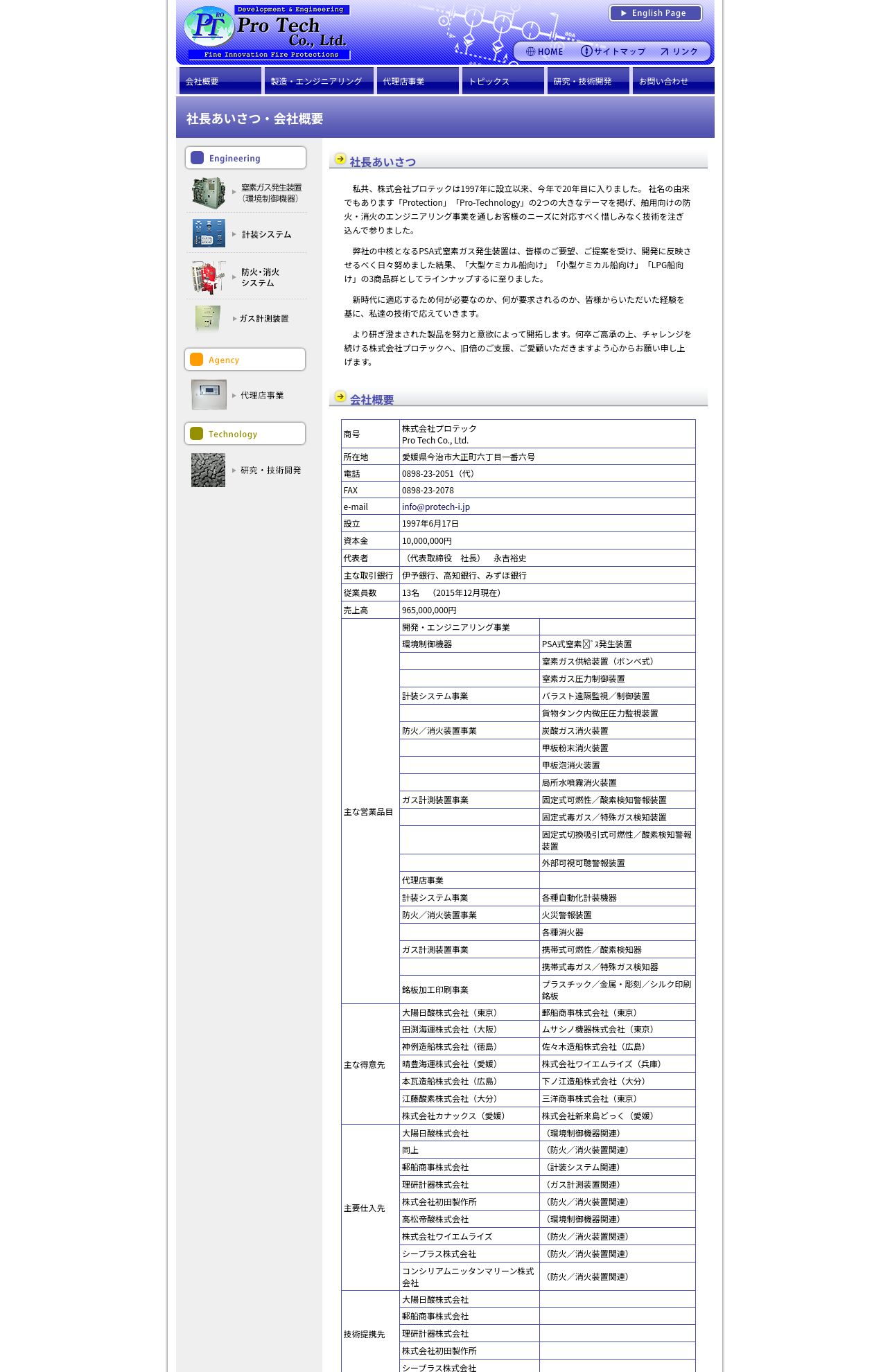Click the Agency sidebar heading
This screenshot has height=1372, width=890.
[x=245, y=360]
